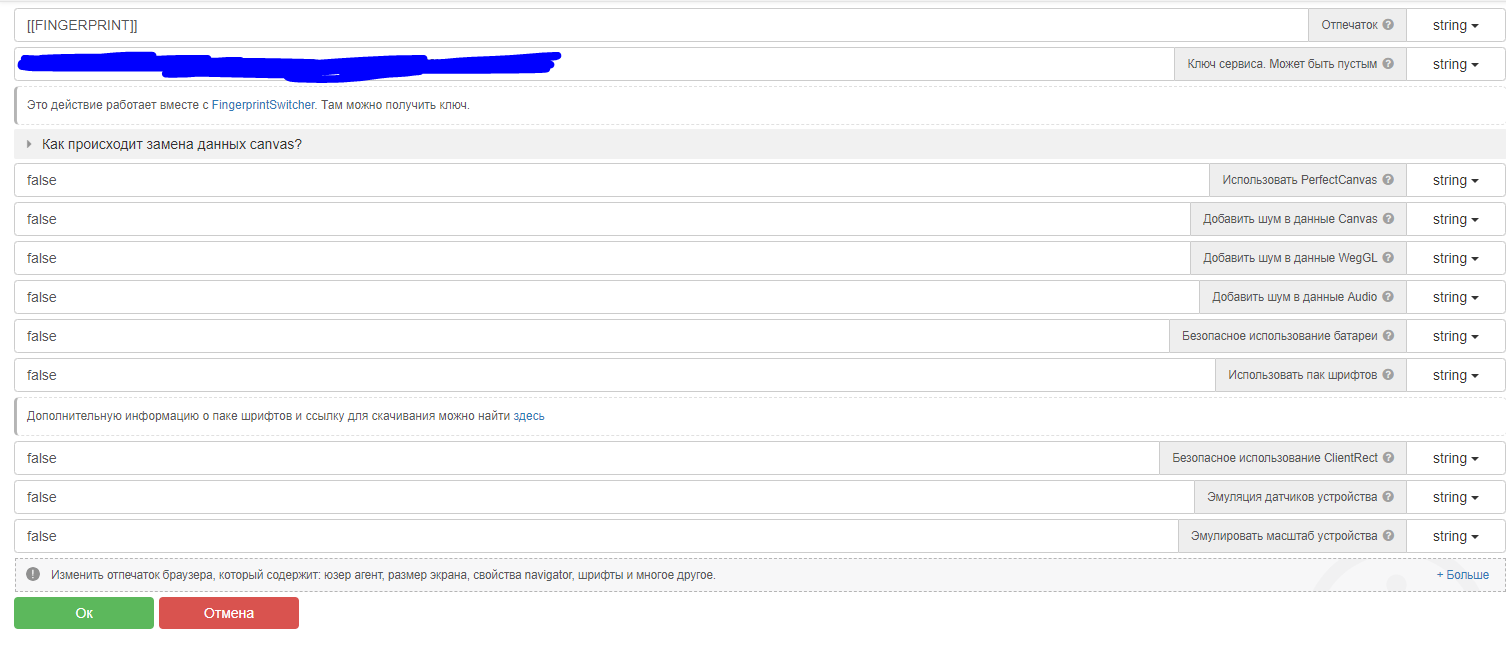Viewport: 1506px width, 646px height.
Task: Click help icon beside Ключ сервиса label
Action: click(x=1388, y=64)
